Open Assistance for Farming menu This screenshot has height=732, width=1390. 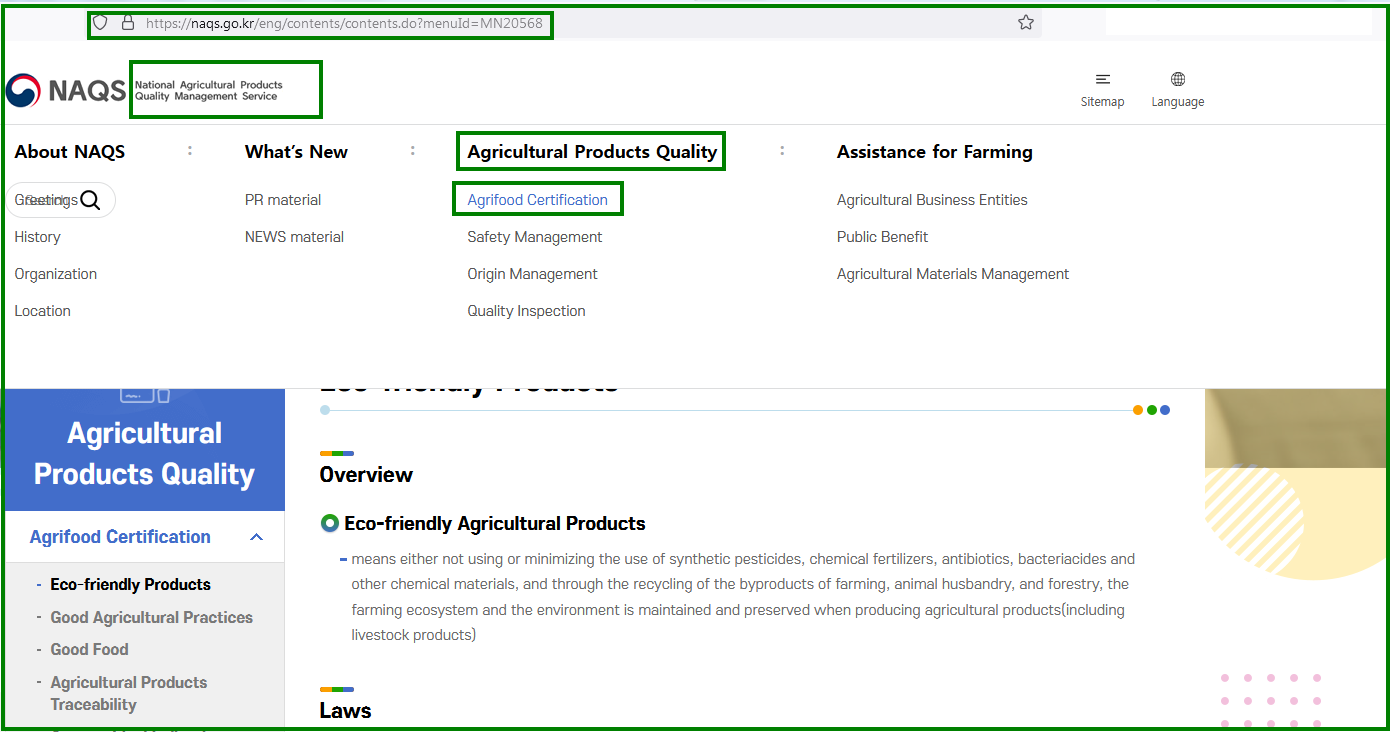click(934, 152)
